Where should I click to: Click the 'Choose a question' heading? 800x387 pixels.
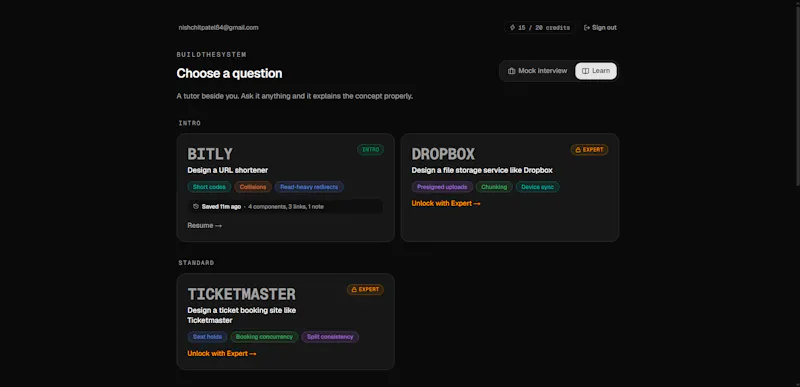(x=230, y=73)
